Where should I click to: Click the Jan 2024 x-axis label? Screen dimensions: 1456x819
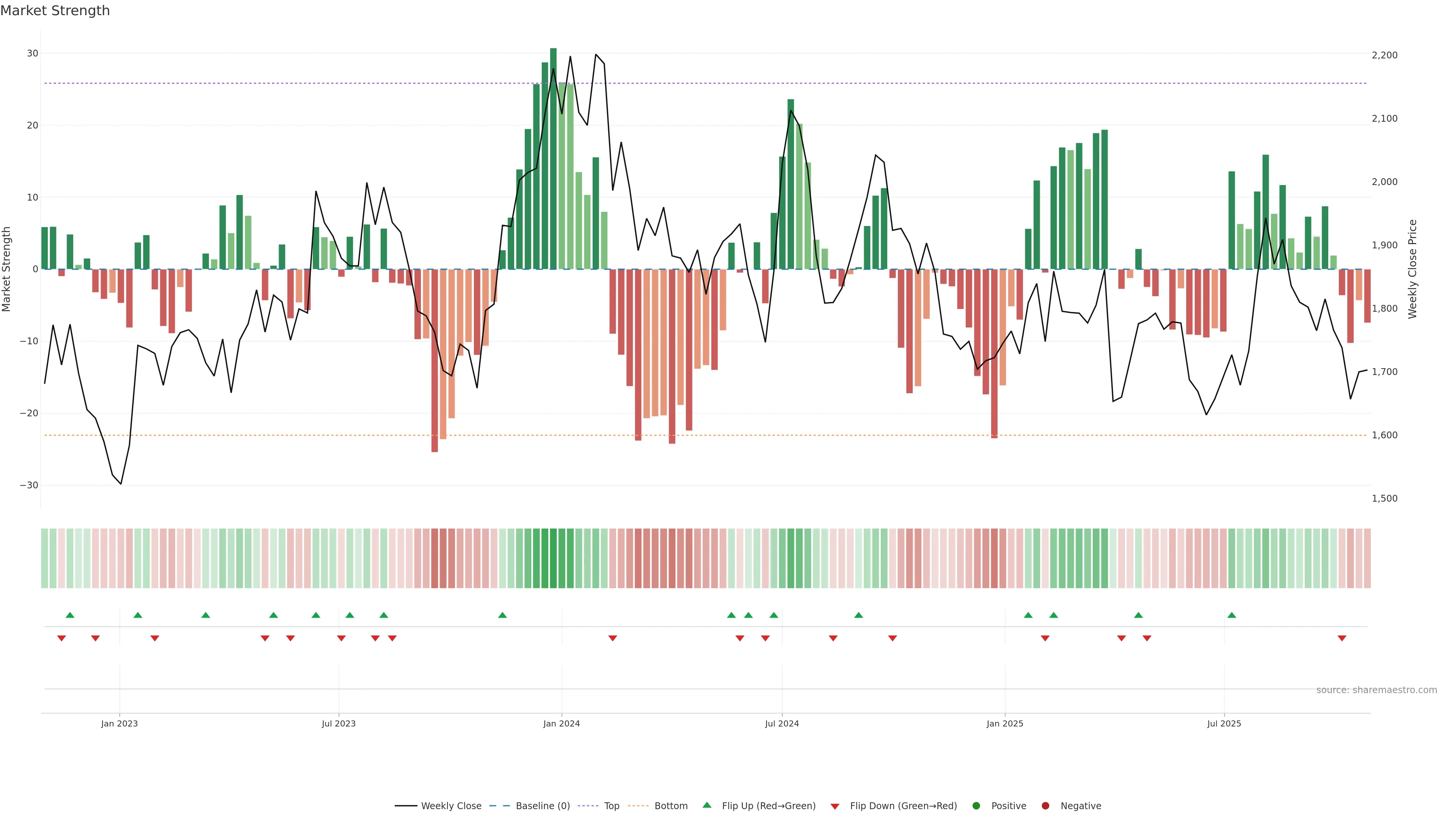561,723
